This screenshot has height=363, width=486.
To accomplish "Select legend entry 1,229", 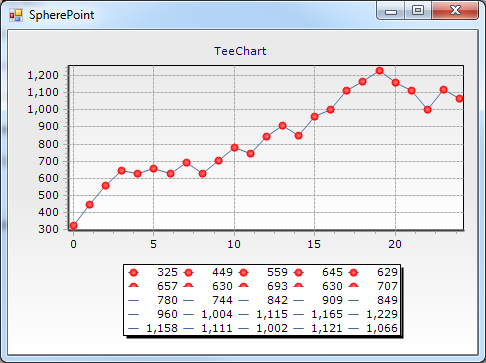I will point(382,314).
